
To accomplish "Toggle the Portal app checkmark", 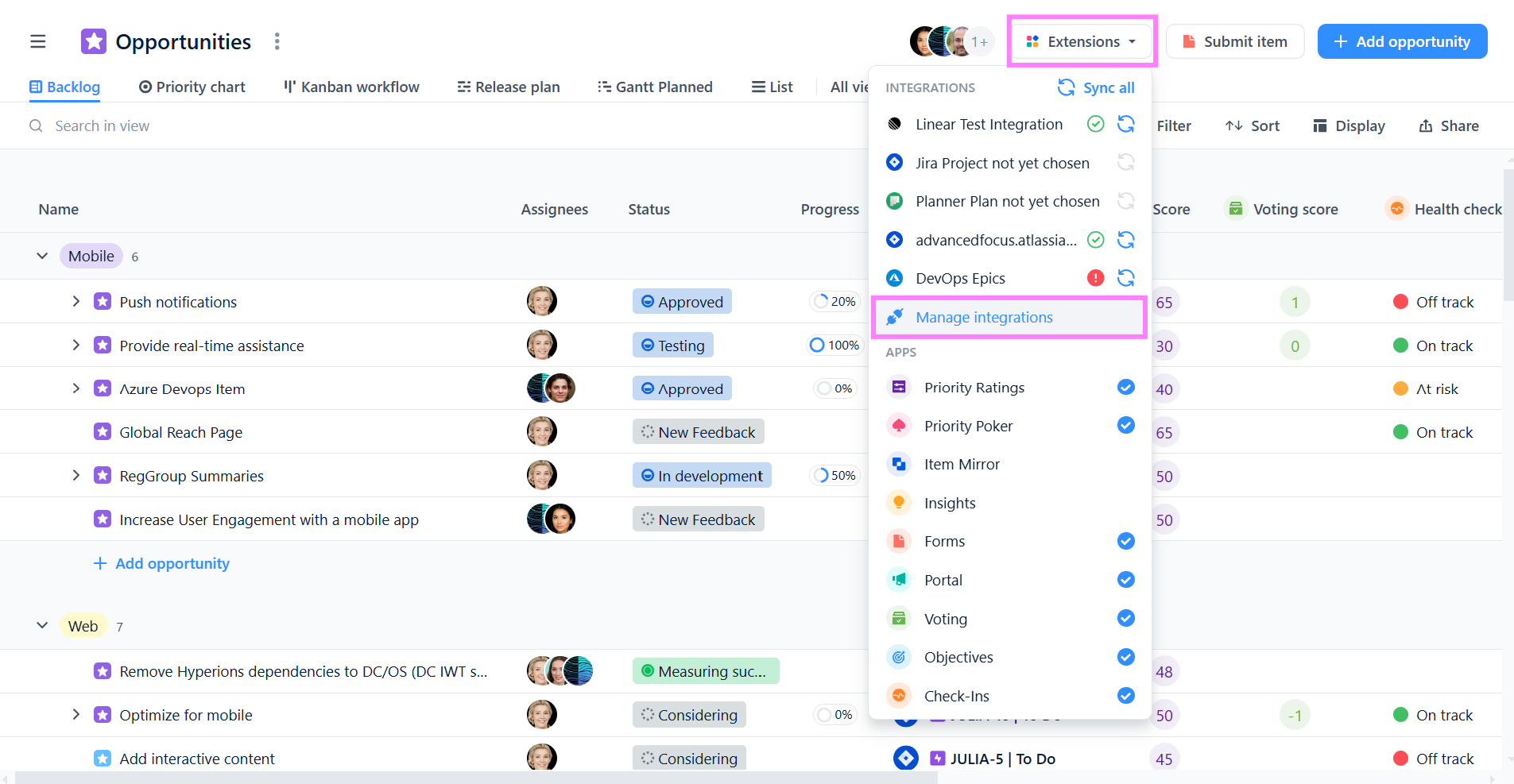I will 1126,580.
